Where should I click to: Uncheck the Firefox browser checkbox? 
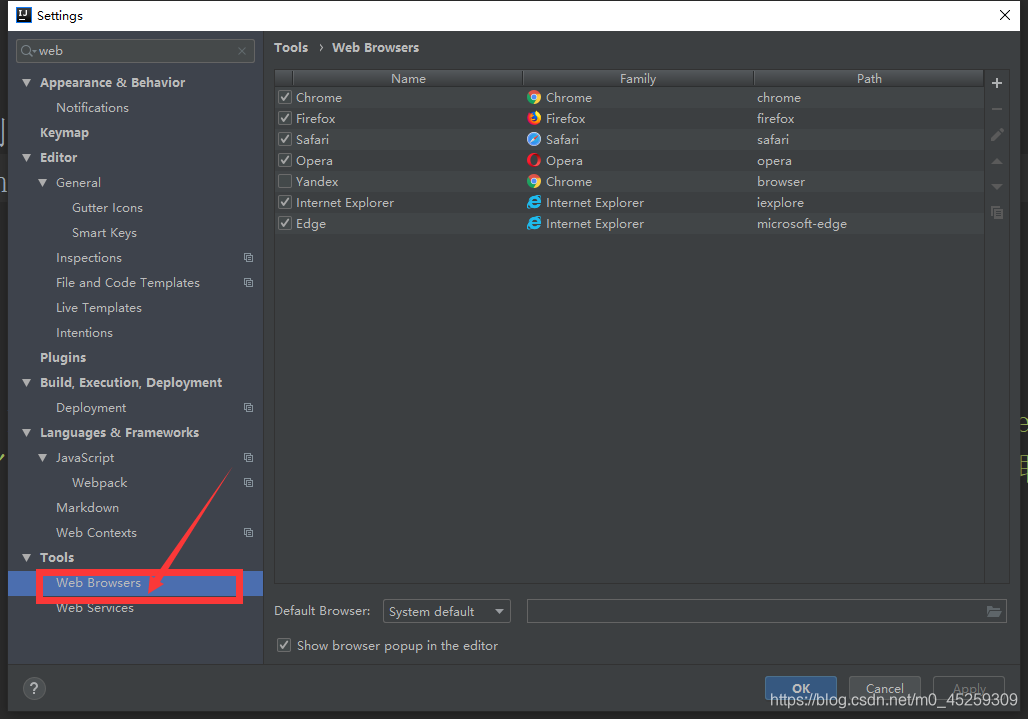tap(285, 119)
